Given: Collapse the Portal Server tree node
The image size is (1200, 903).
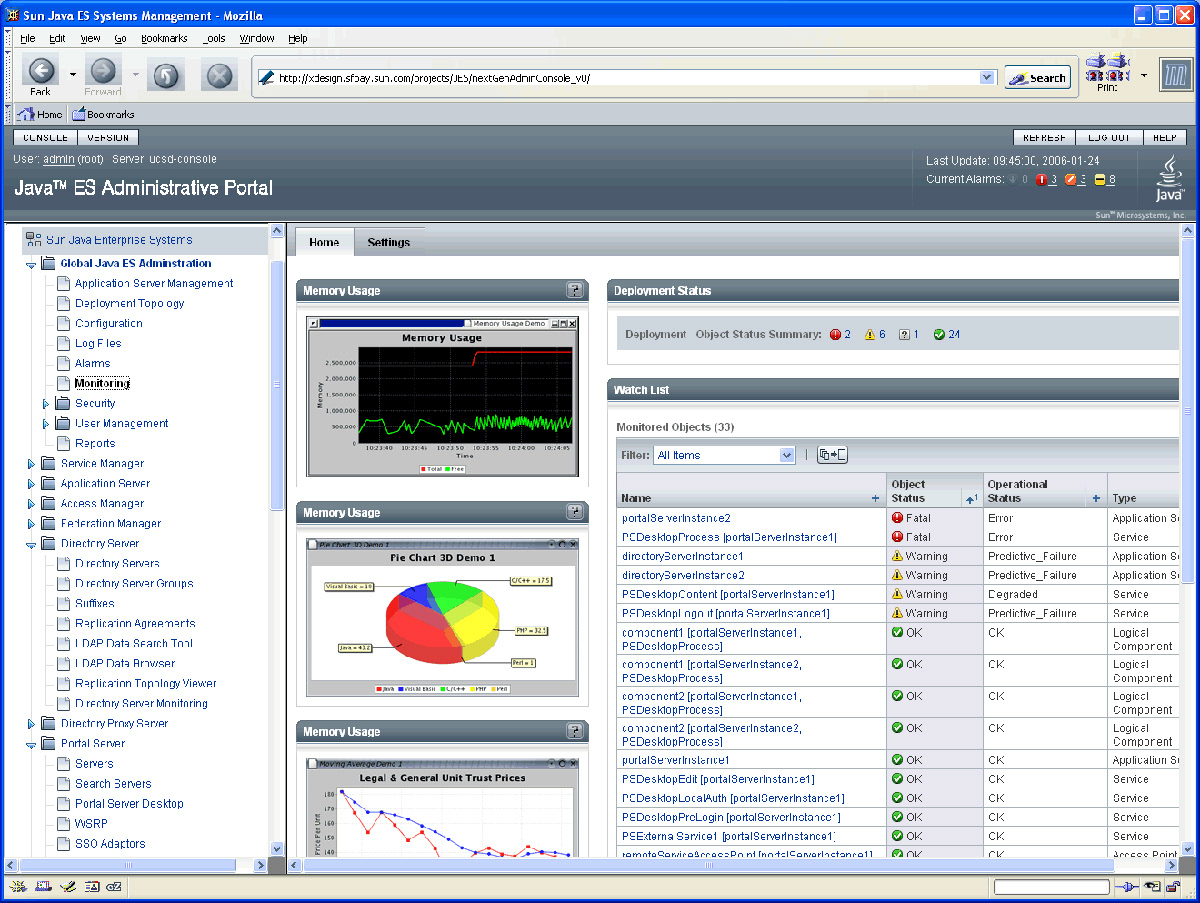Looking at the screenshot, I should (32, 745).
